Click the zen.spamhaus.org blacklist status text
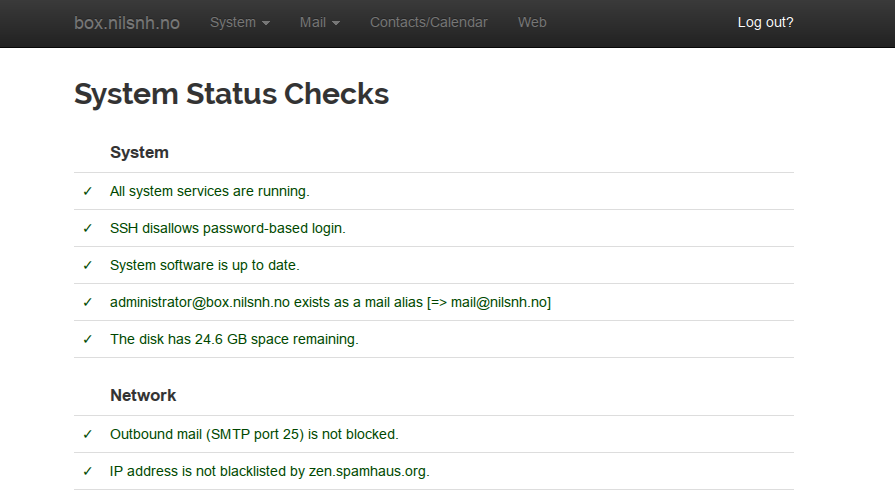This screenshot has height=497, width=895. point(269,471)
